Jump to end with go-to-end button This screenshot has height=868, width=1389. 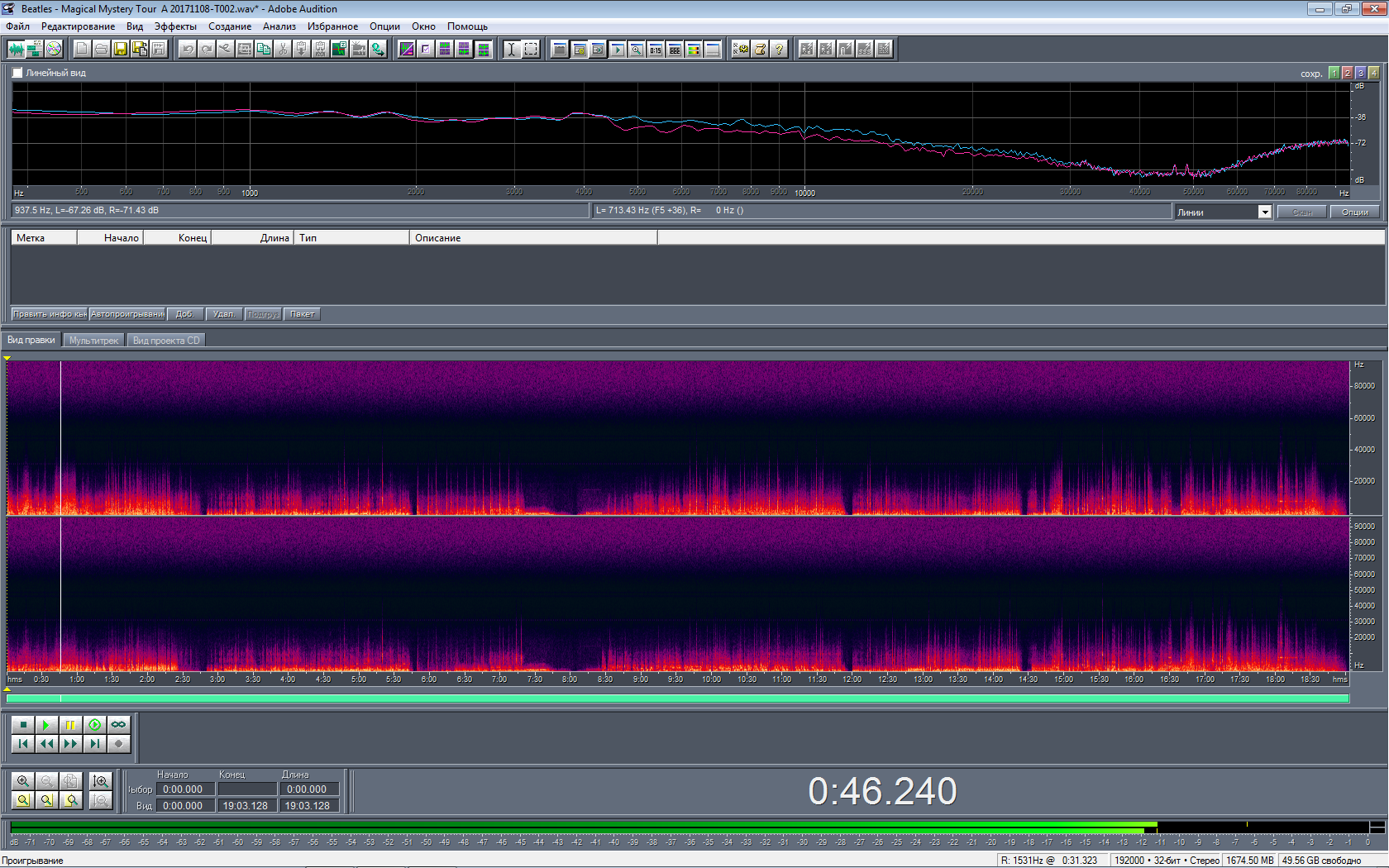tap(95, 744)
